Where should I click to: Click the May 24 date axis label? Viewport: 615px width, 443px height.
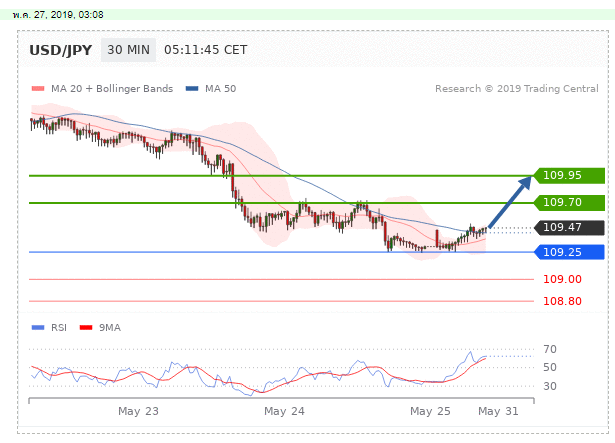284,411
